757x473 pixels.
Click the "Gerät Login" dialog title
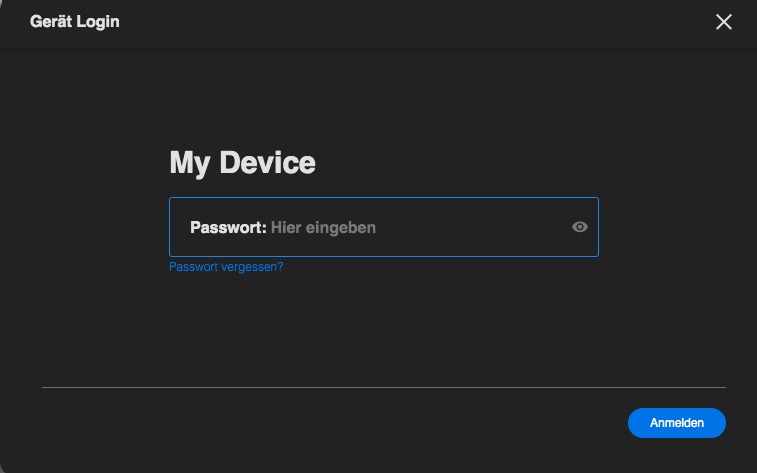(74, 21)
